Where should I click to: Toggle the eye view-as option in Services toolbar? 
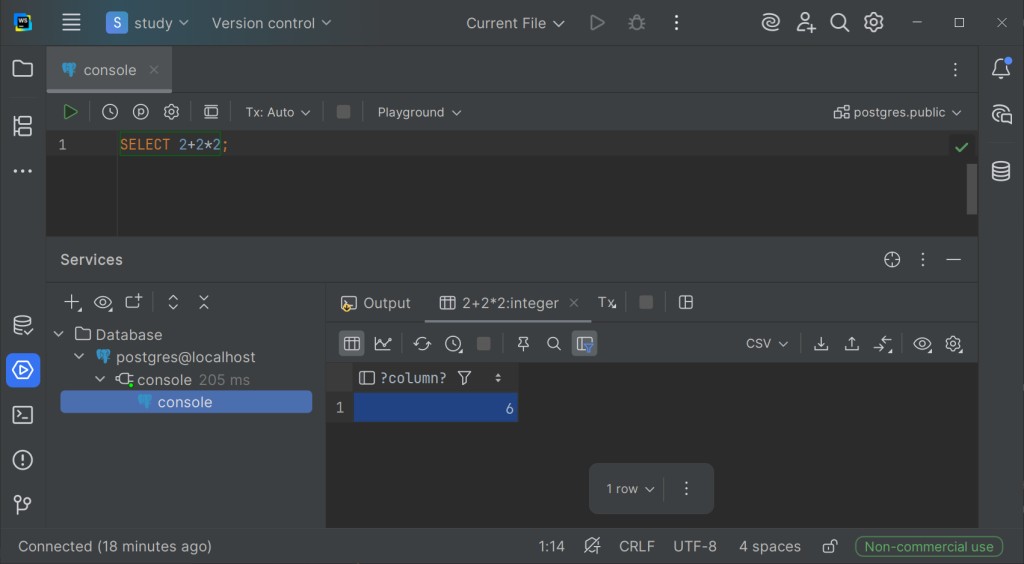(103, 302)
